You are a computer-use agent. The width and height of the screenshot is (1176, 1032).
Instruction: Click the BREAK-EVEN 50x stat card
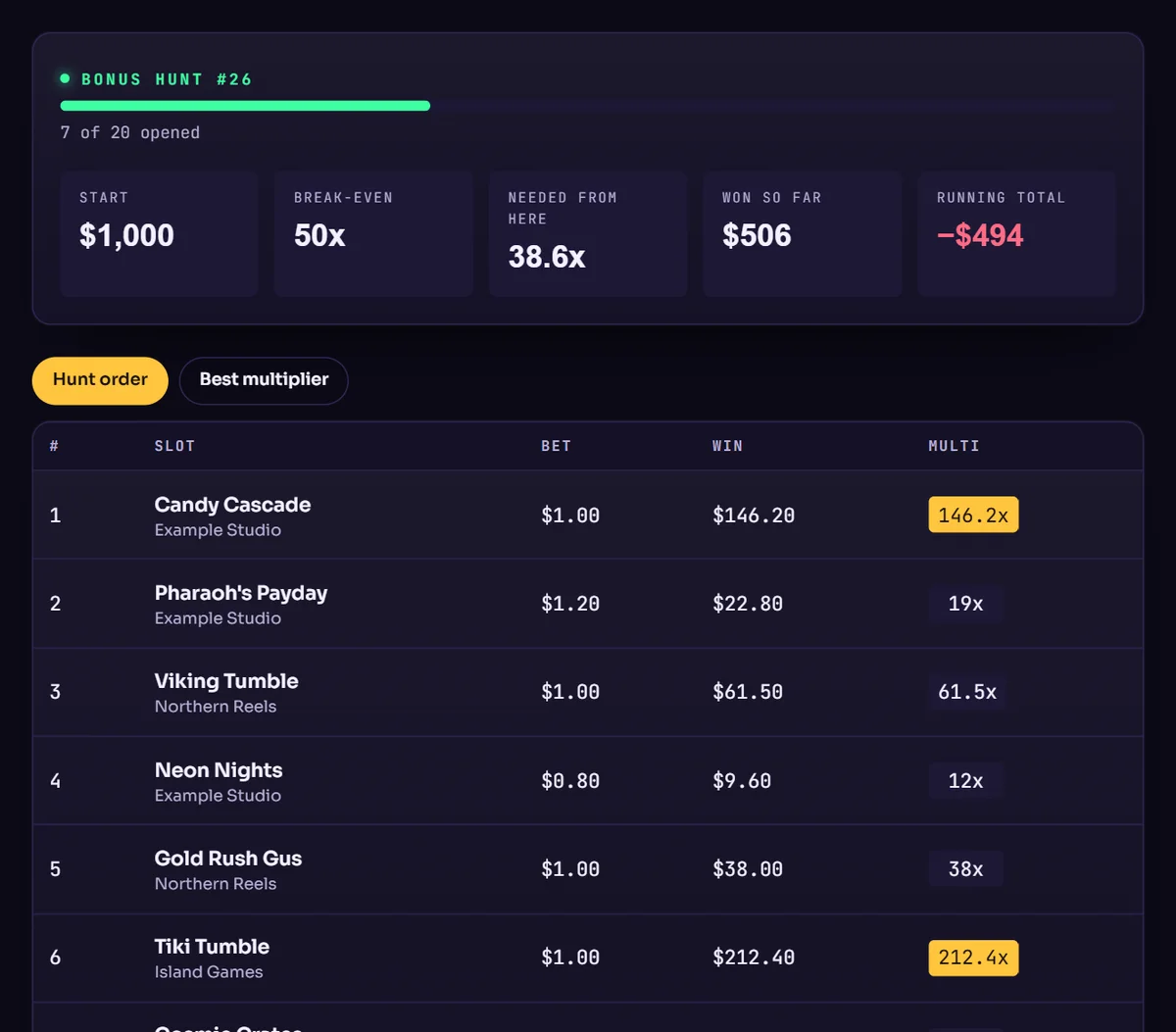point(373,233)
